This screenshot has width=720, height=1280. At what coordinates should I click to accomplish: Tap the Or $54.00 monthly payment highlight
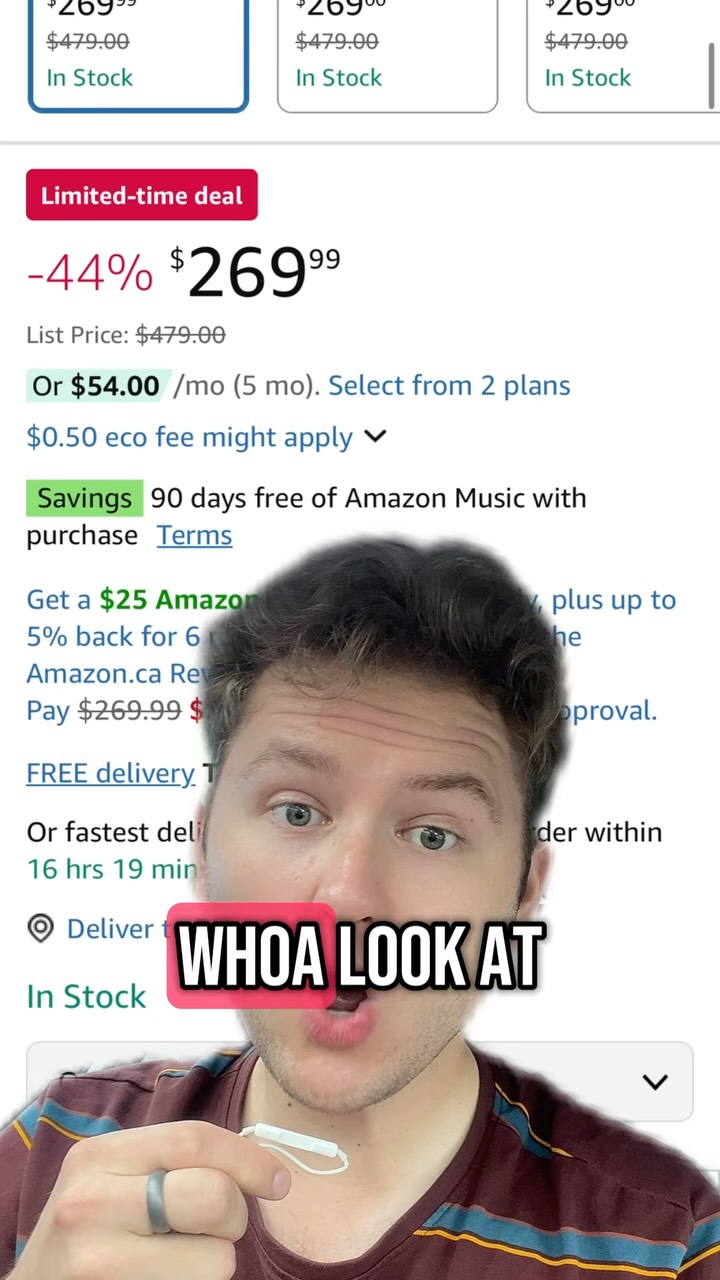click(96, 386)
